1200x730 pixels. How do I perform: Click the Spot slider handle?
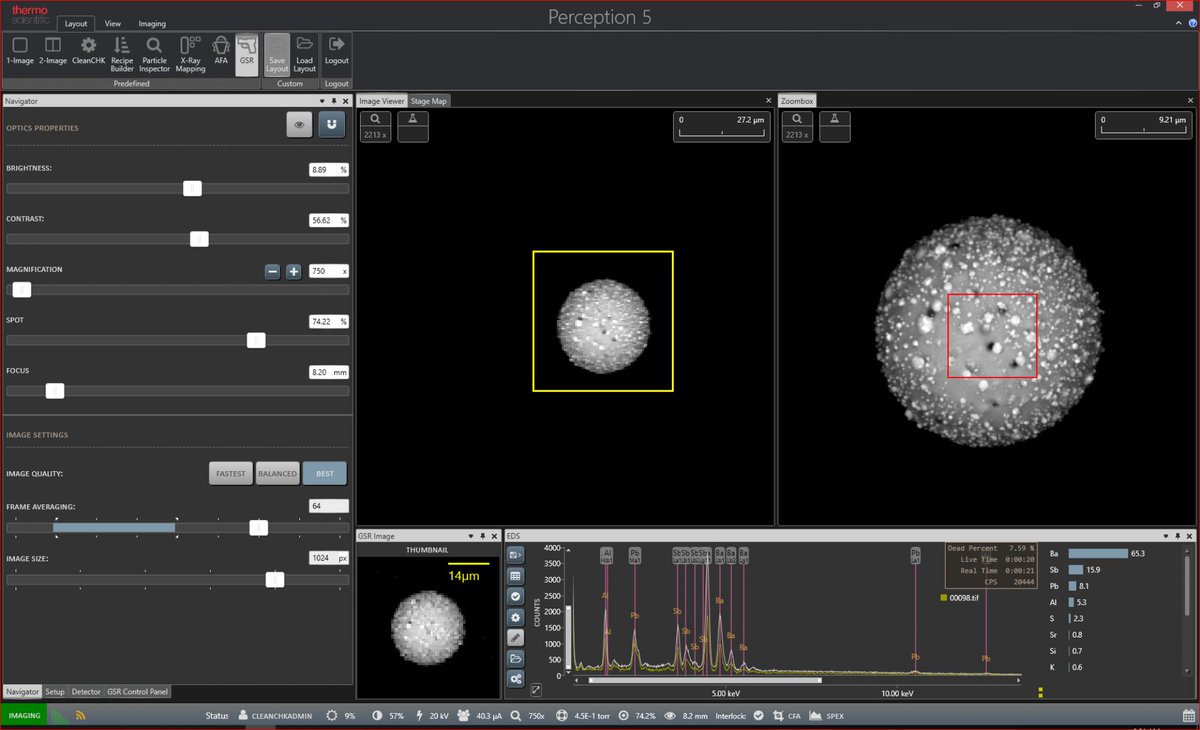[x=256, y=340]
